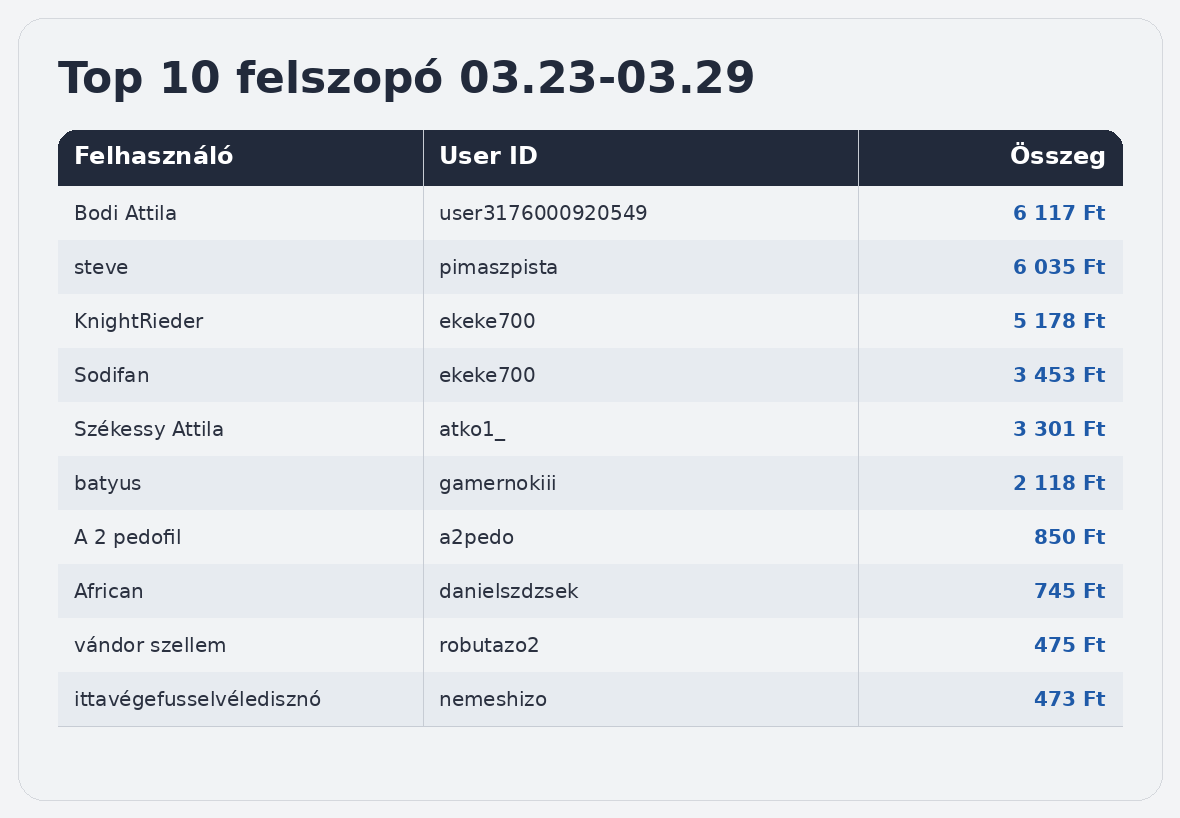Image resolution: width=1180 pixels, height=818 pixels.
Task: Click user ID user3176000920549
Action: tap(542, 213)
